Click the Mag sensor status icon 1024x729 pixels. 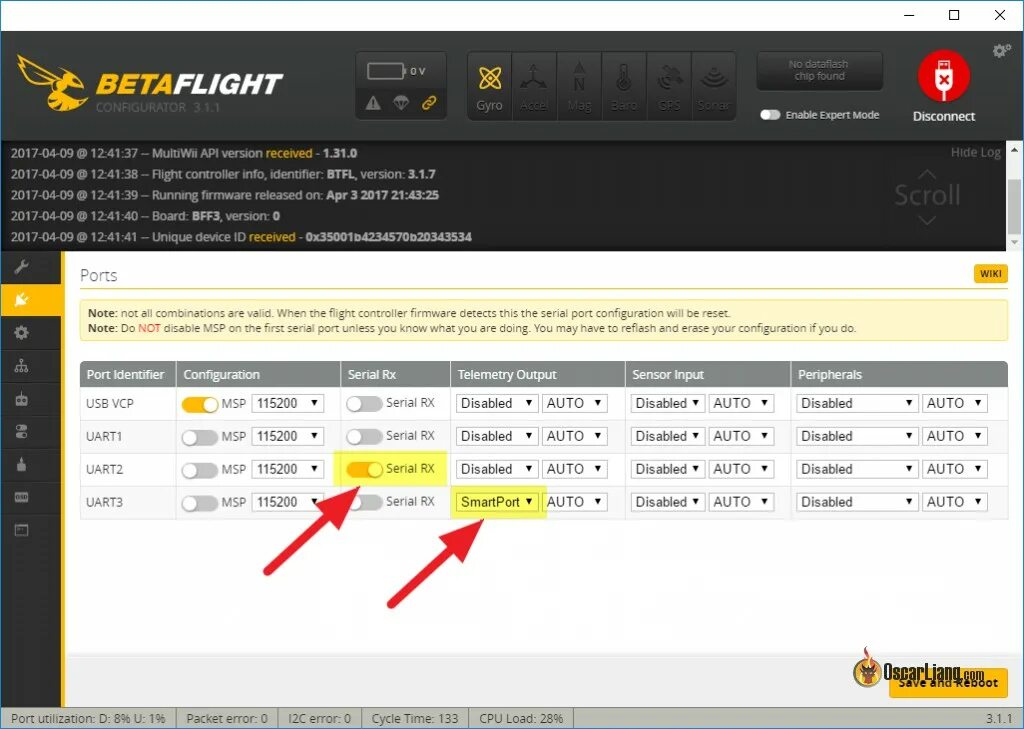579,86
